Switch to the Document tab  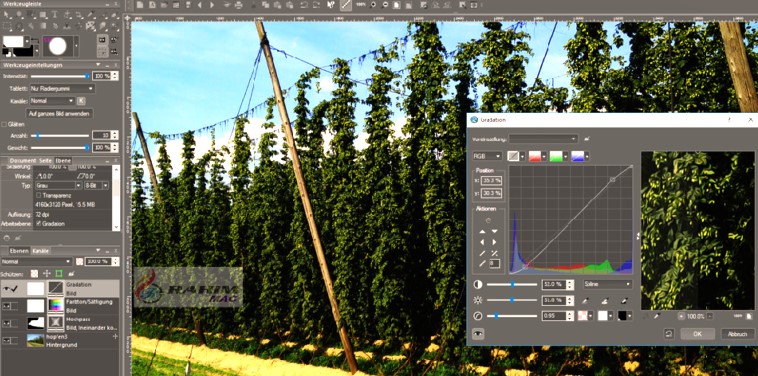(x=23, y=160)
